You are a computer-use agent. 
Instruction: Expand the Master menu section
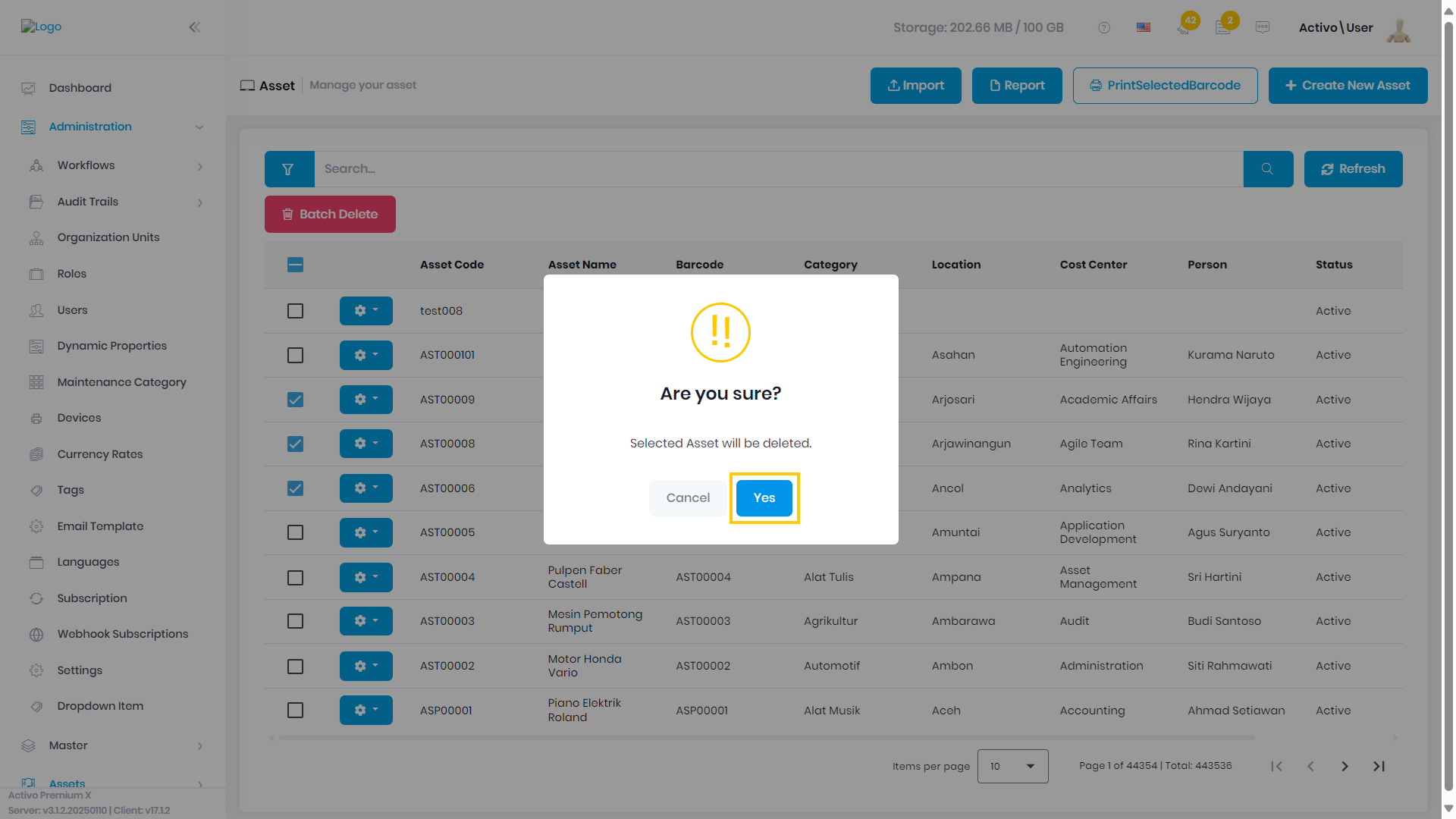click(x=114, y=745)
